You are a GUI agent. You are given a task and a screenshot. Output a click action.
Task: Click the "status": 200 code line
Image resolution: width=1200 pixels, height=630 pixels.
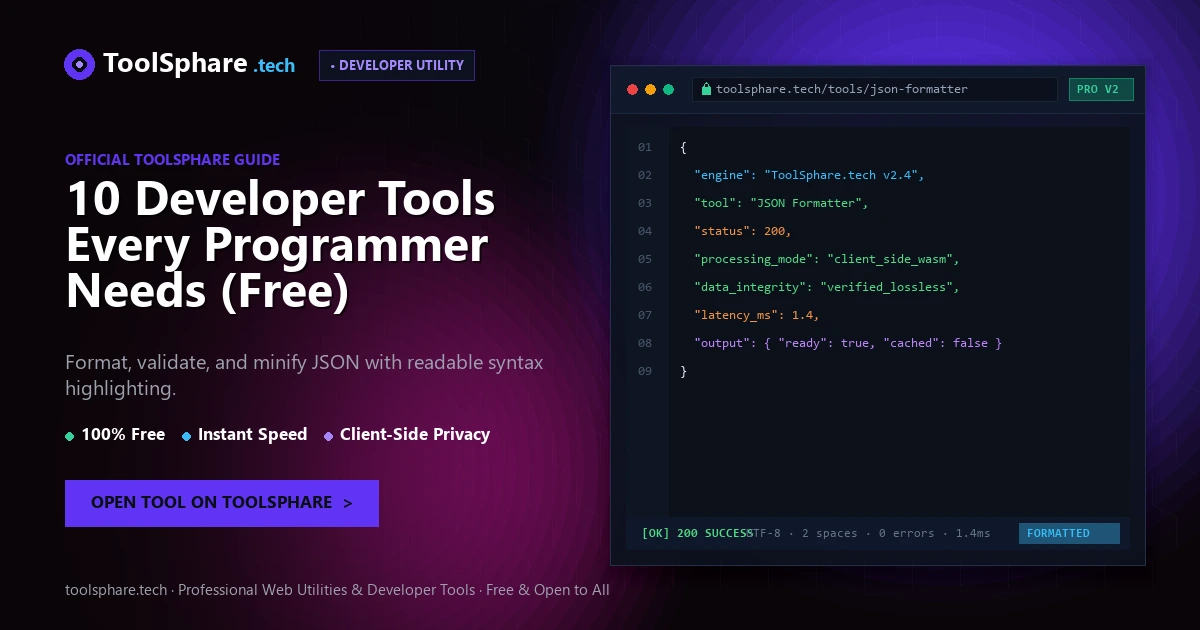743,231
